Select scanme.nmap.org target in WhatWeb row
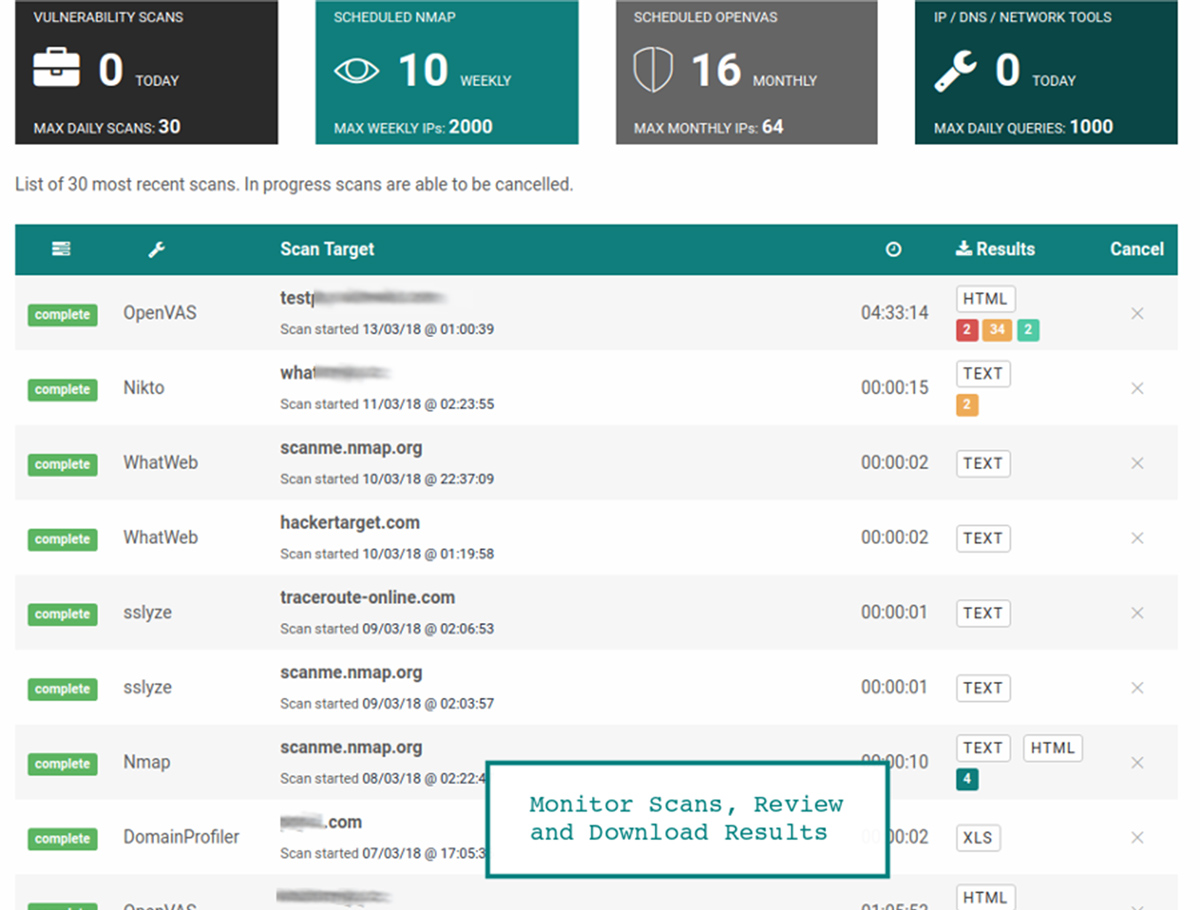 (351, 448)
